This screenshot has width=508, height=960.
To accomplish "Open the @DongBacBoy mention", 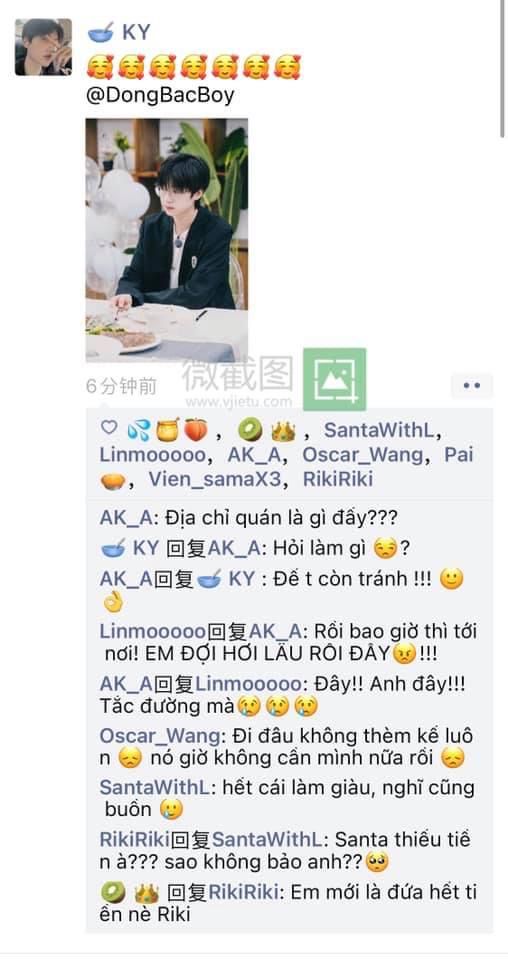I will click(x=160, y=96).
